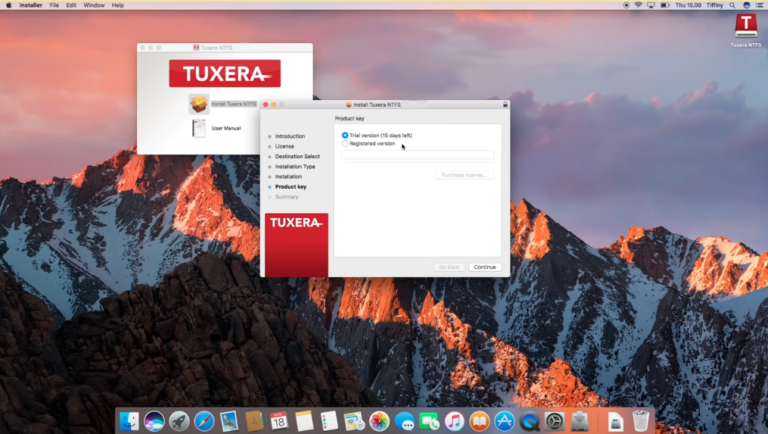Open the Tiffiny user menu
The height and width of the screenshot is (434, 768).
715,5
